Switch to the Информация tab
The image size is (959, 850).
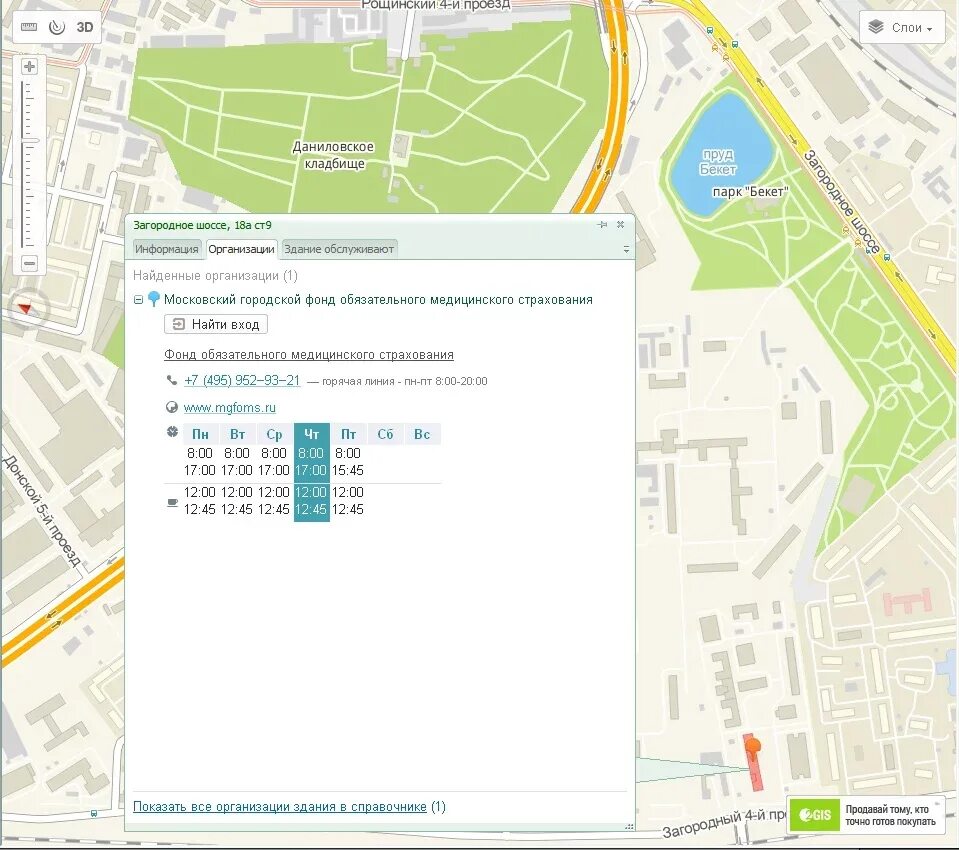[166, 249]
